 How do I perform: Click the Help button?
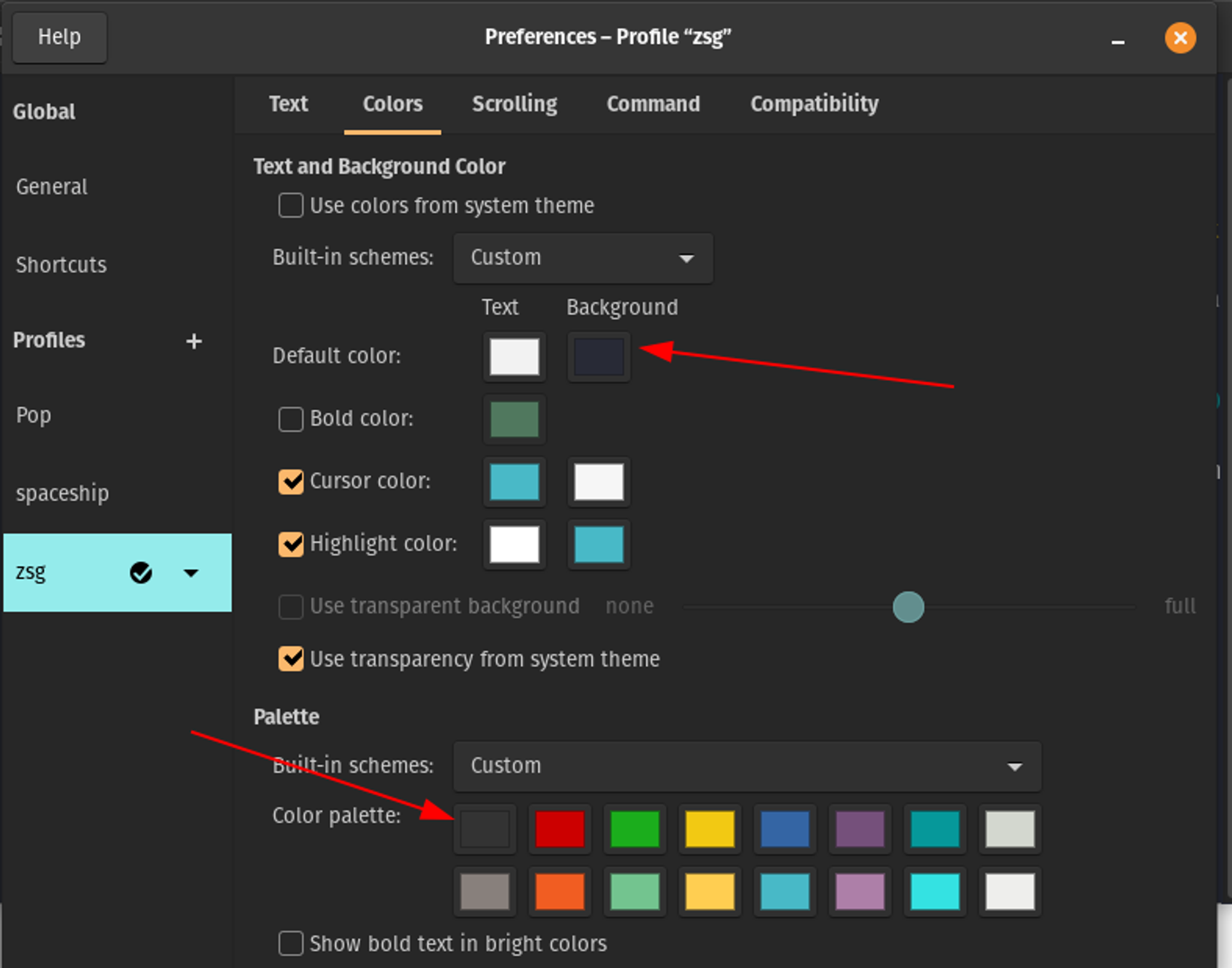pyautogui.click(x=59, y=38)
